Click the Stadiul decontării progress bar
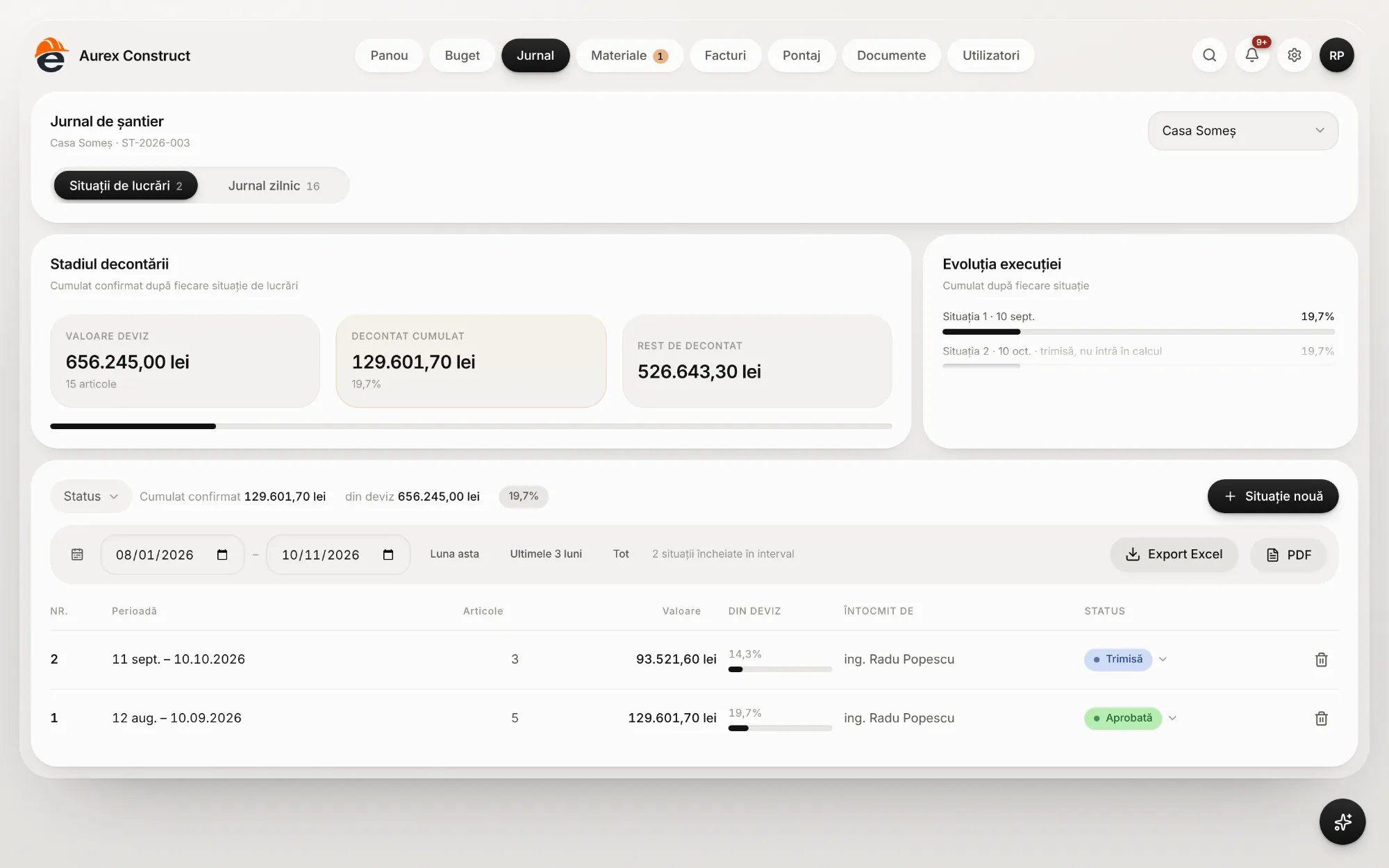The image size is (1389, 868). point(471,426)
